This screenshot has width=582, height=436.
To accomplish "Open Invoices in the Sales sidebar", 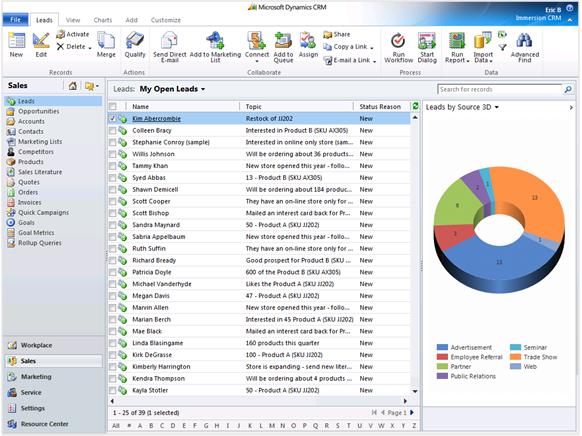I will tap(30, 203).
